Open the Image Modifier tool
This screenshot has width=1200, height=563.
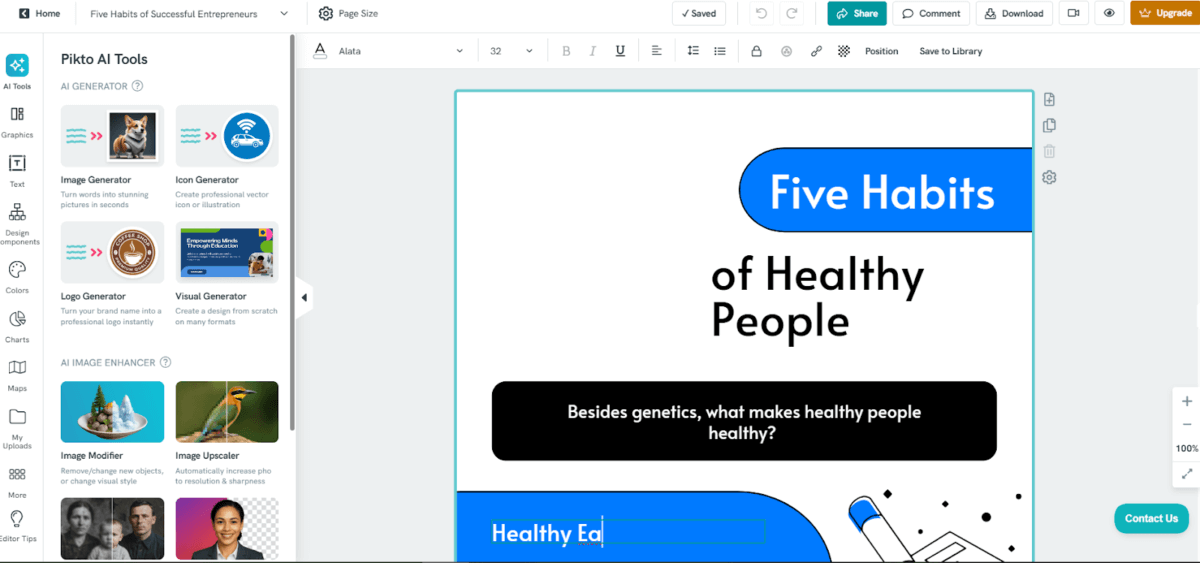112,433
